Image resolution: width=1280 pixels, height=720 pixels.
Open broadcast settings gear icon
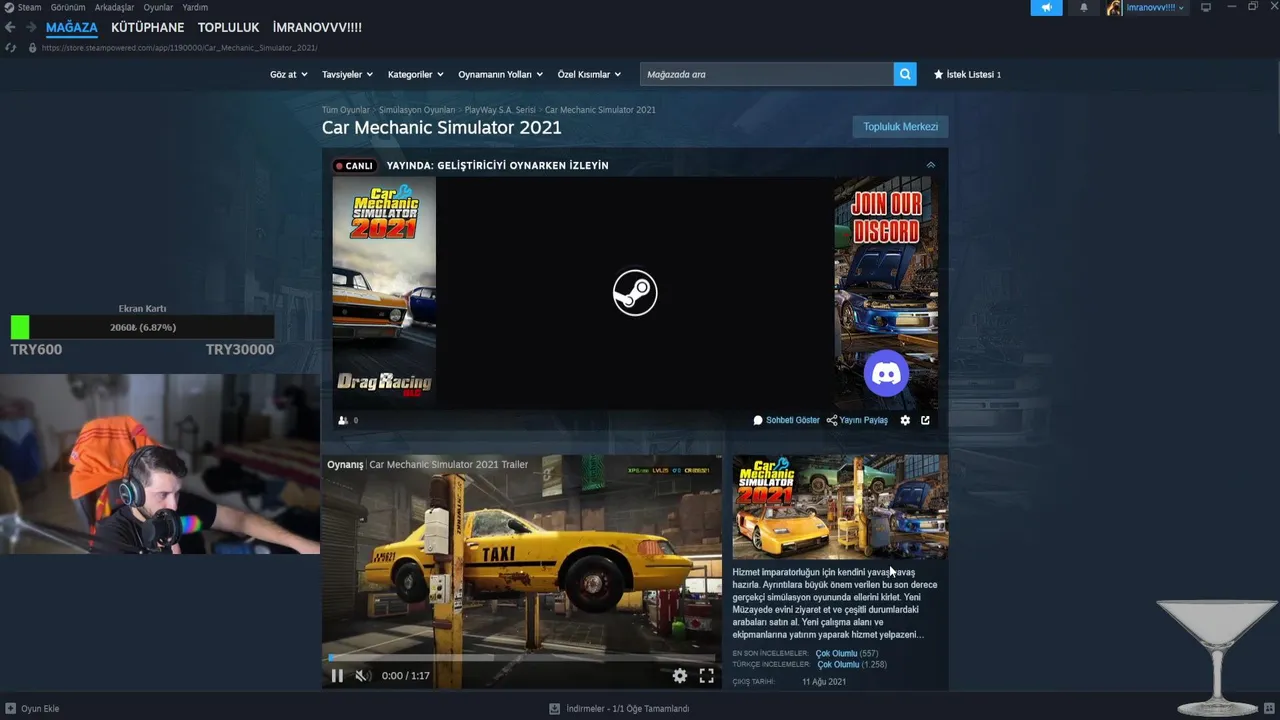[x=905, y=420]
